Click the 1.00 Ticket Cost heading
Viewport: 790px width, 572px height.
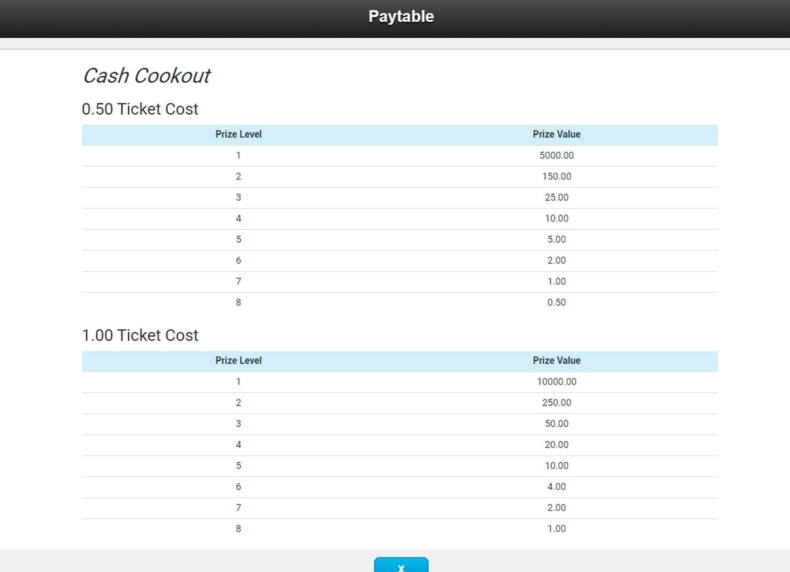click(x=140, y=335)
